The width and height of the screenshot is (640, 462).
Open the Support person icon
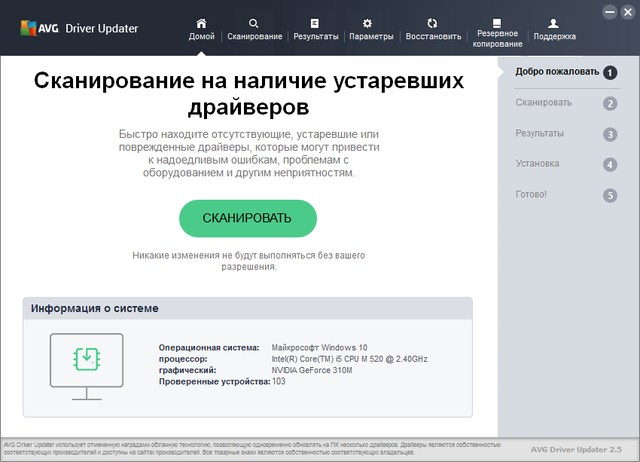(554, 22)
